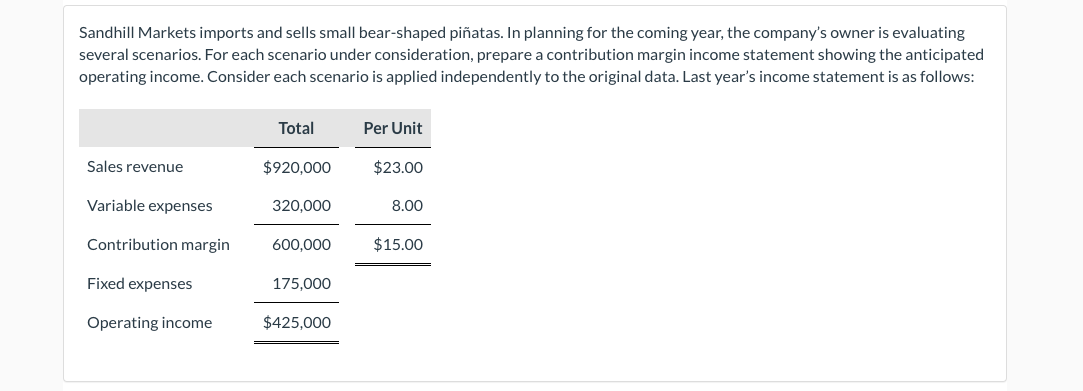Viewport: 1083px width, 391px height.
Task: Select the Fixed expenses row label
Action: pyautogui.click(x=140, y=284)
